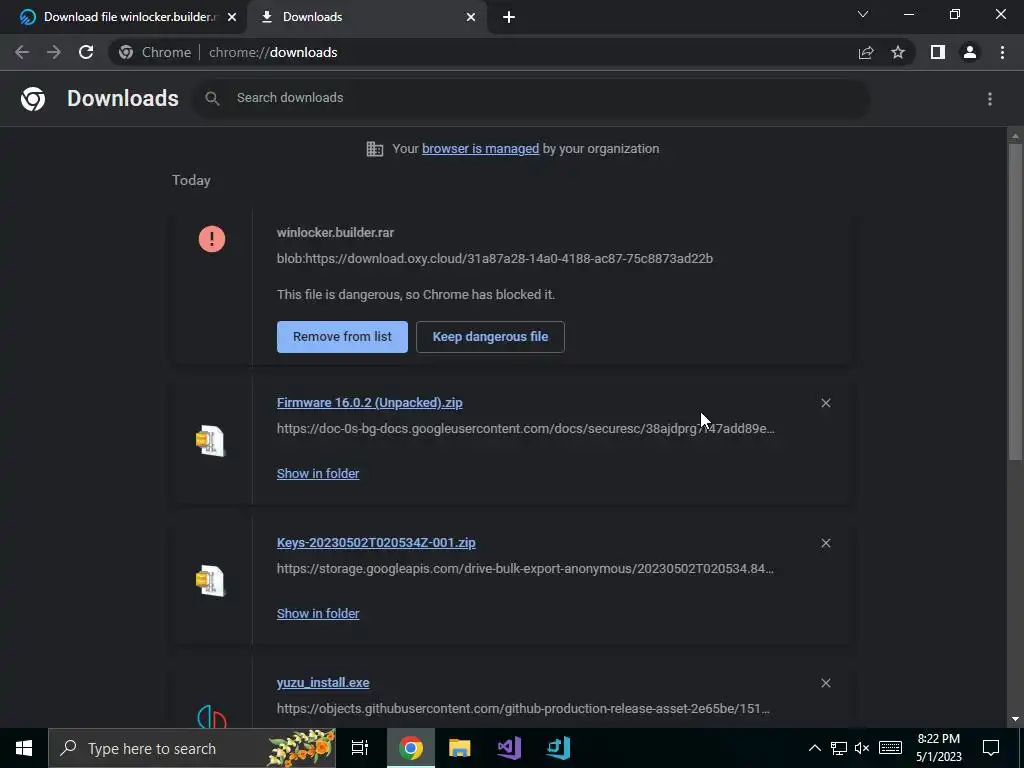Image resolution: width=1024 pixels, height=768 pixels.
Task: Open the tab search dropdown arrow
Action: [x=863, y=14]
